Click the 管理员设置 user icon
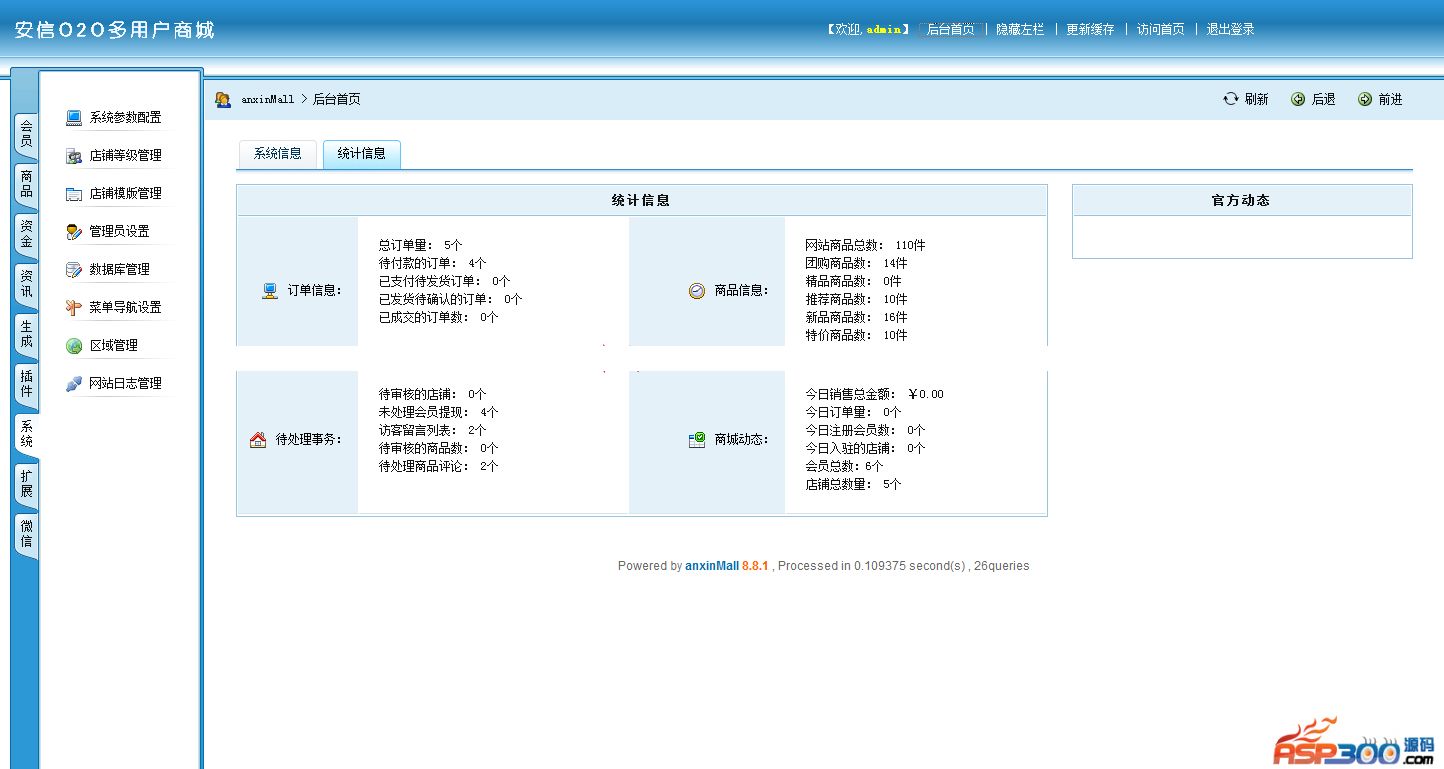Screen dimensions: 1444x769 pyautogui.click(x=74, y=232)
